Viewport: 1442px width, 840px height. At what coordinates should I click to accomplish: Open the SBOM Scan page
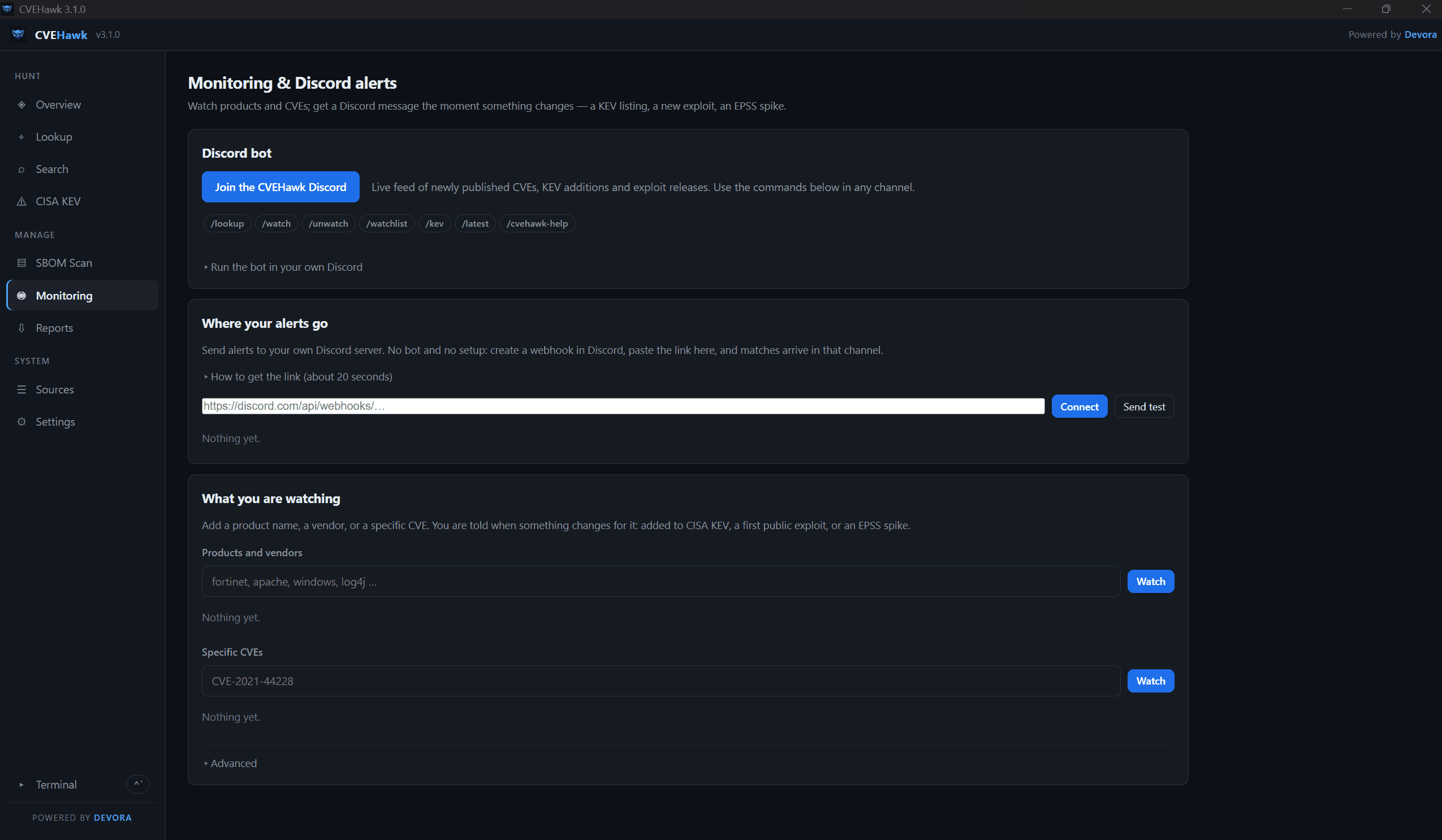pyautogui.click(x=83, y=263)
